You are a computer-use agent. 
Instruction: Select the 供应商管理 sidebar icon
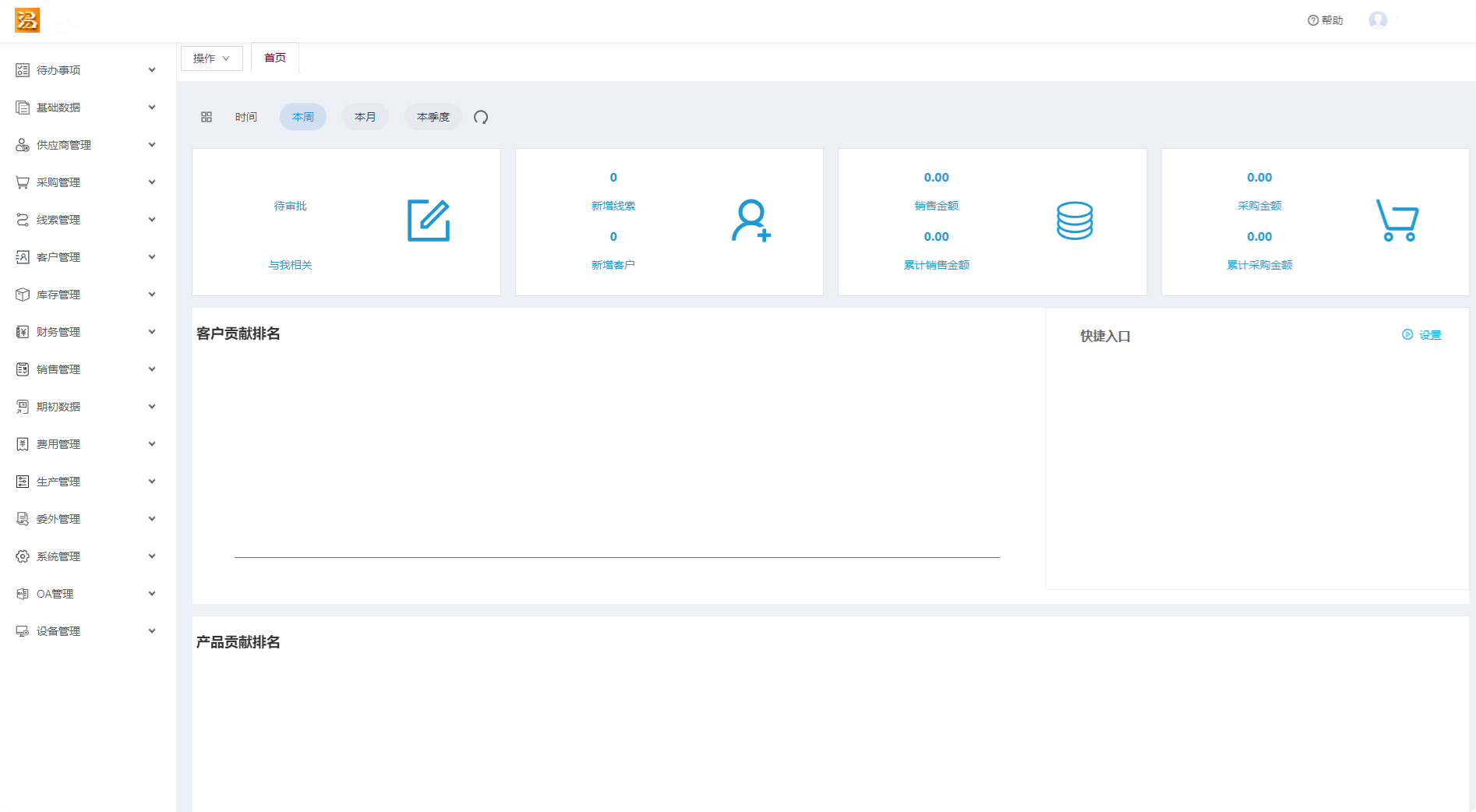(x=23, y=145)
